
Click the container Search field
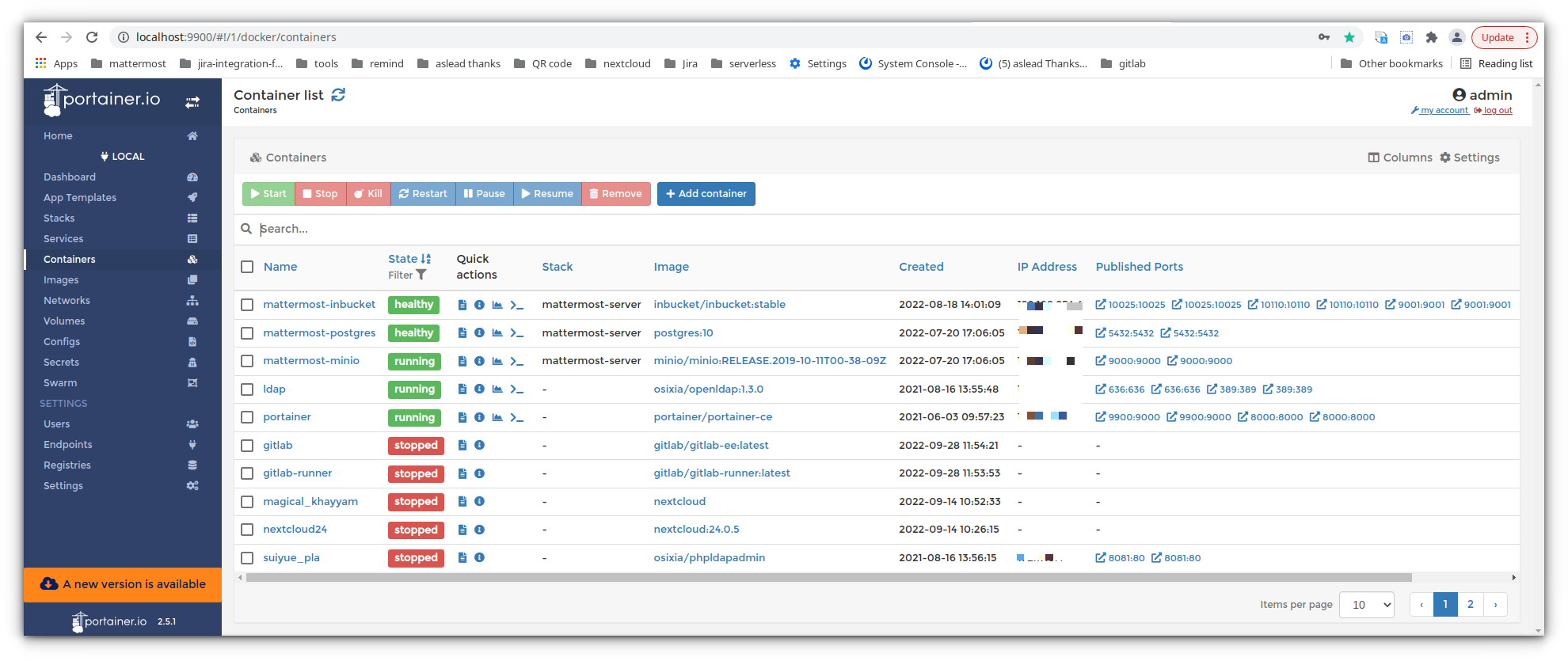[x=887, y=229]
